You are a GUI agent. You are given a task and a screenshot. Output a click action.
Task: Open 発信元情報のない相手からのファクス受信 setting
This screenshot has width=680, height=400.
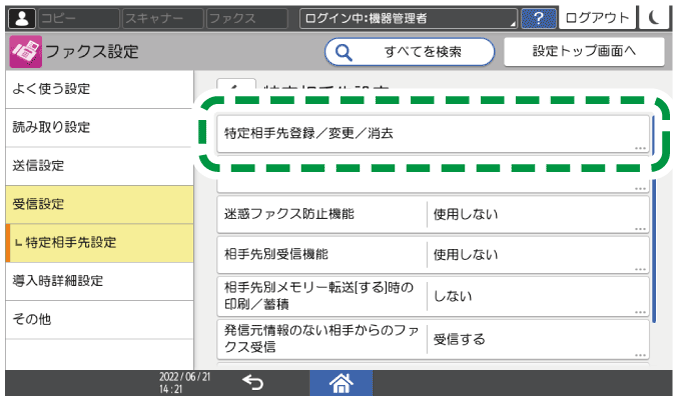(433, 339)
